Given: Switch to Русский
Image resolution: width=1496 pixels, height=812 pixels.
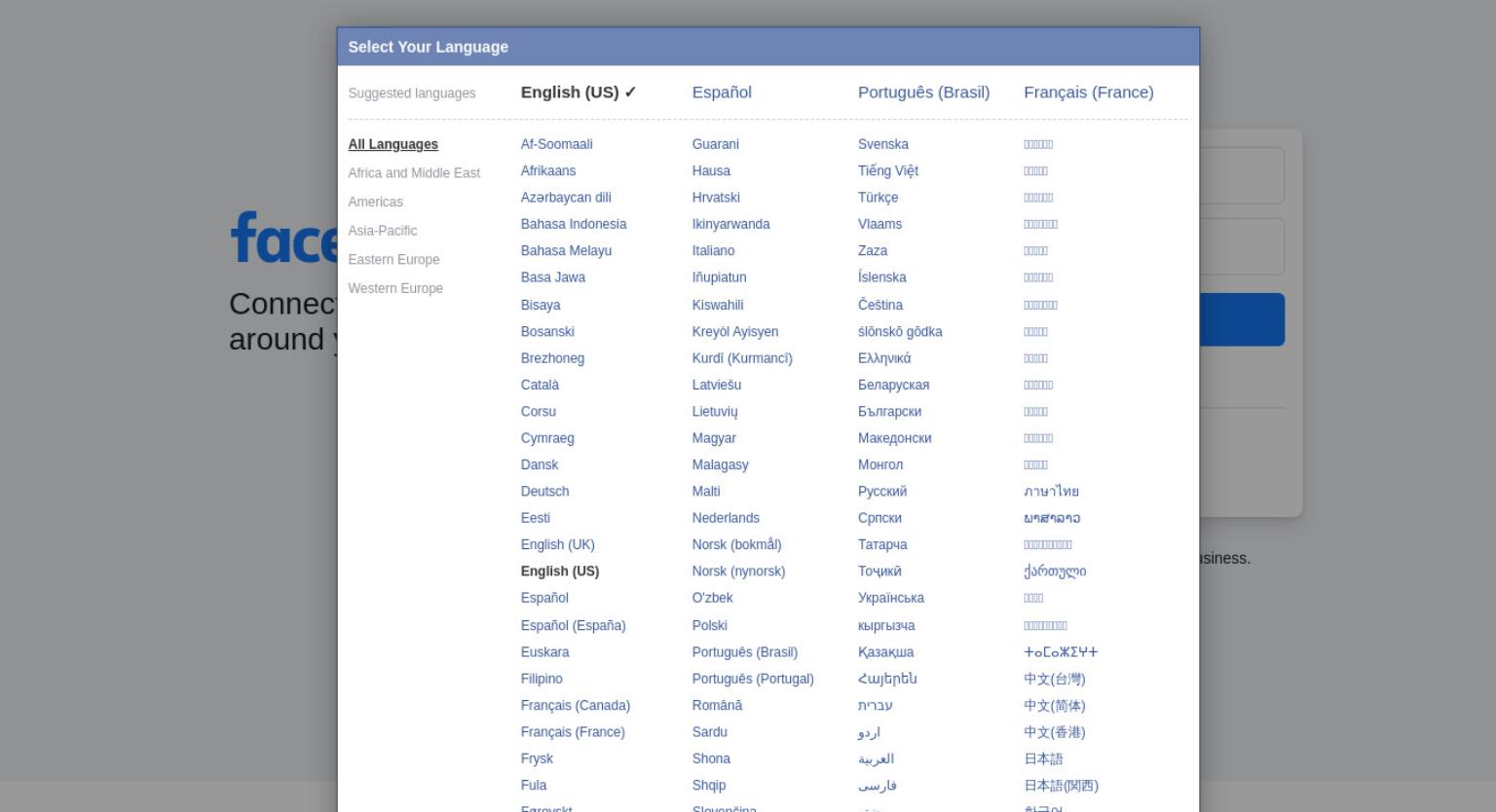Looking at the screenshot, I should (882, 492).
